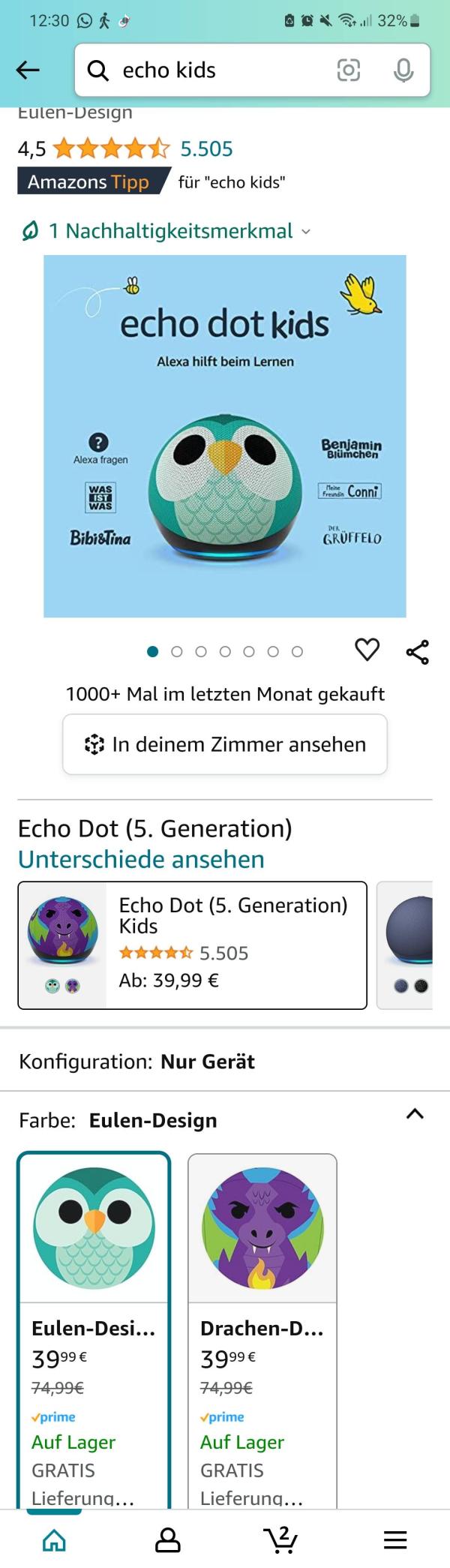Select the Drachen-Design color option
The image size is (450, 1568).
262,1275
